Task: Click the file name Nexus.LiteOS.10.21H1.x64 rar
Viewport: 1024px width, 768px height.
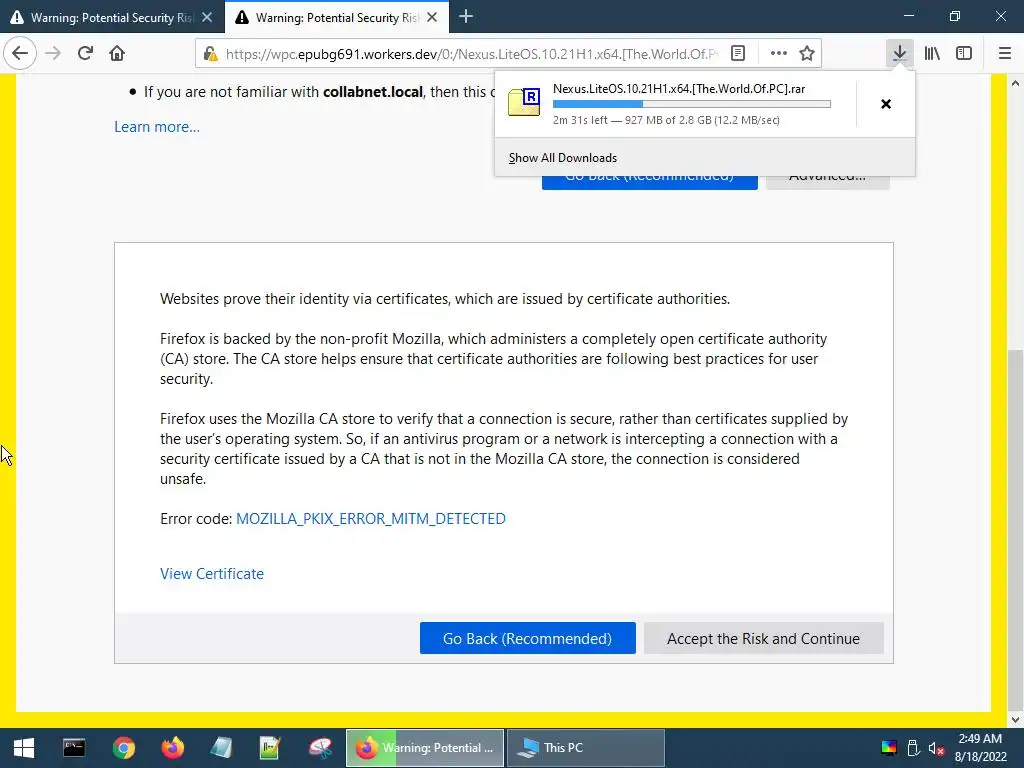Action: 679,89
